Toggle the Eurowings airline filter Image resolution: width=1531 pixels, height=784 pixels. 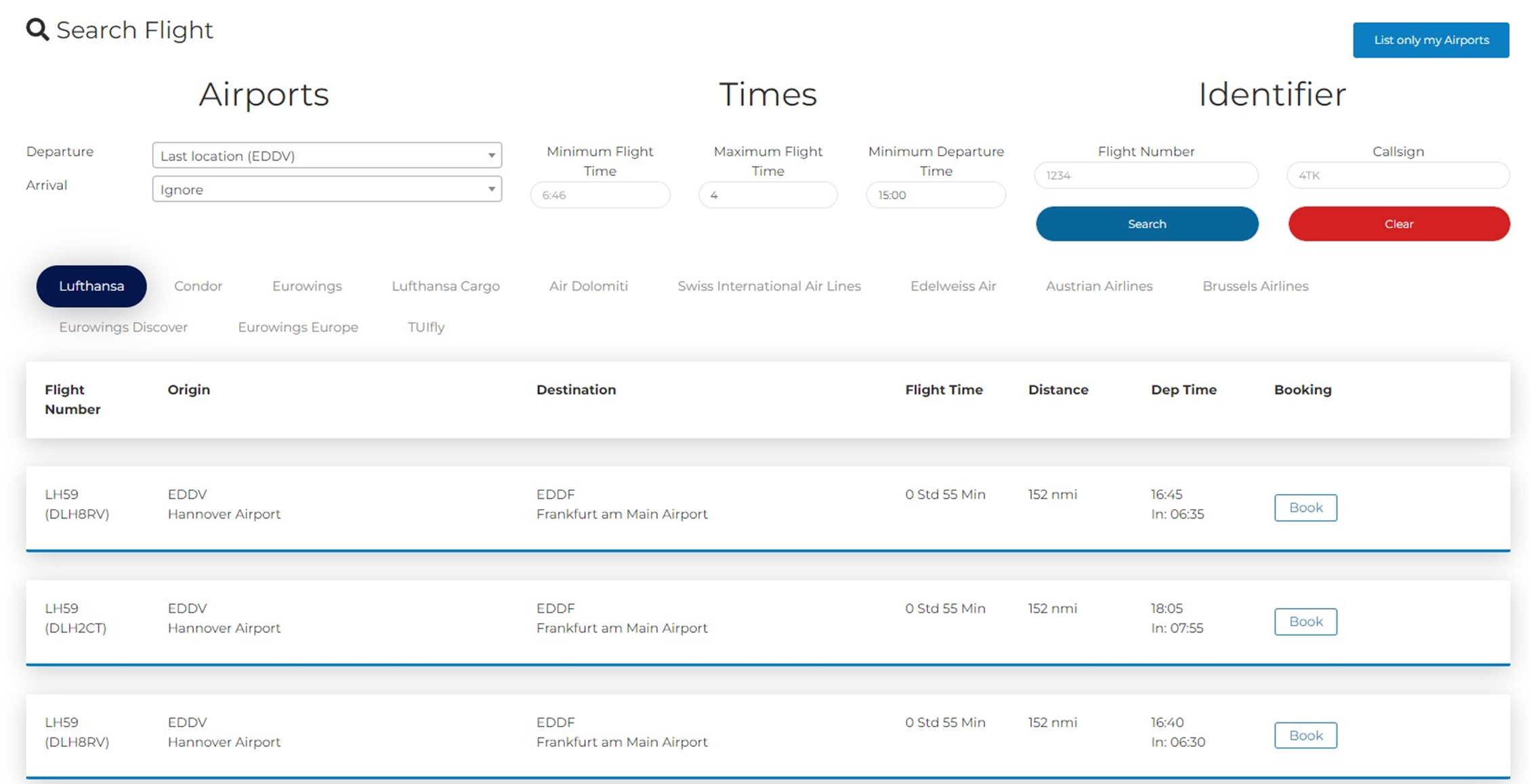307,286
